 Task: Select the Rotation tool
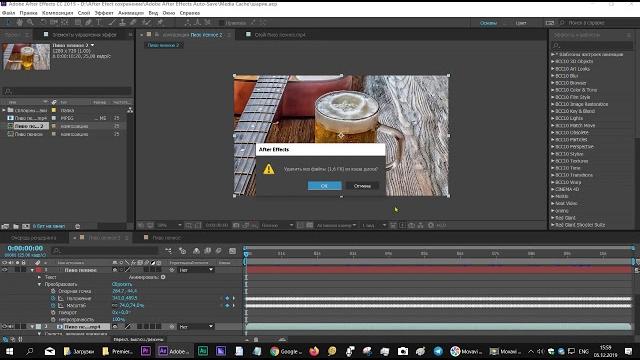point(43,23)
